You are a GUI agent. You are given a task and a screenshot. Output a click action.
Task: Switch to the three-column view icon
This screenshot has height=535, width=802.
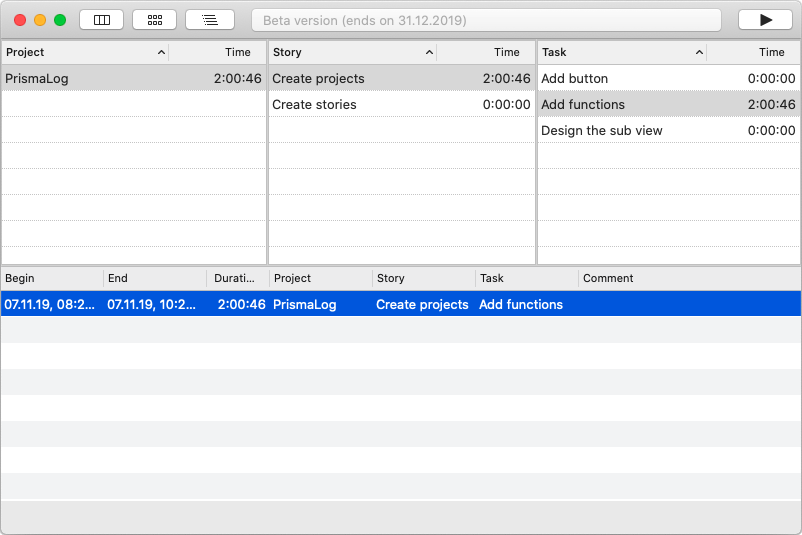point(101,20)
